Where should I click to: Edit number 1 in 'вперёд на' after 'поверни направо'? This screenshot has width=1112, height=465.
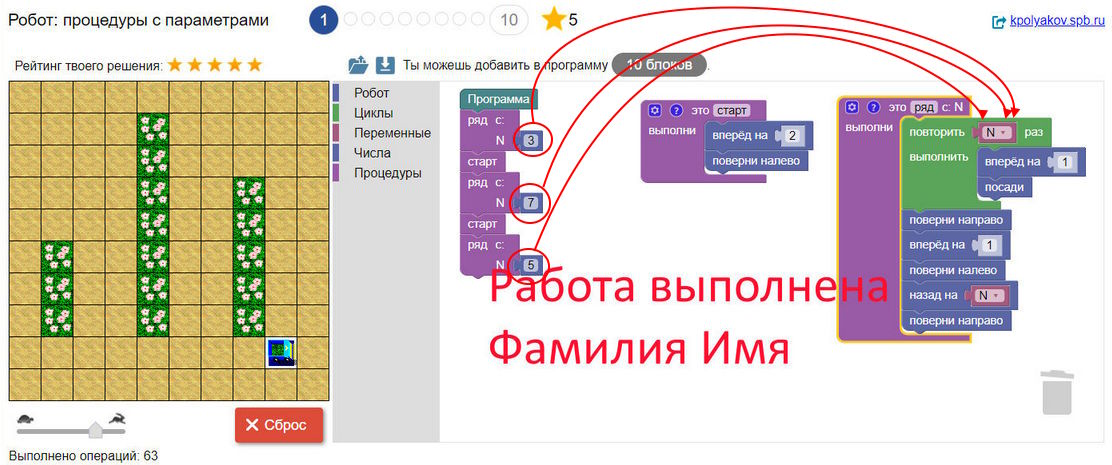tap(989, 245)
